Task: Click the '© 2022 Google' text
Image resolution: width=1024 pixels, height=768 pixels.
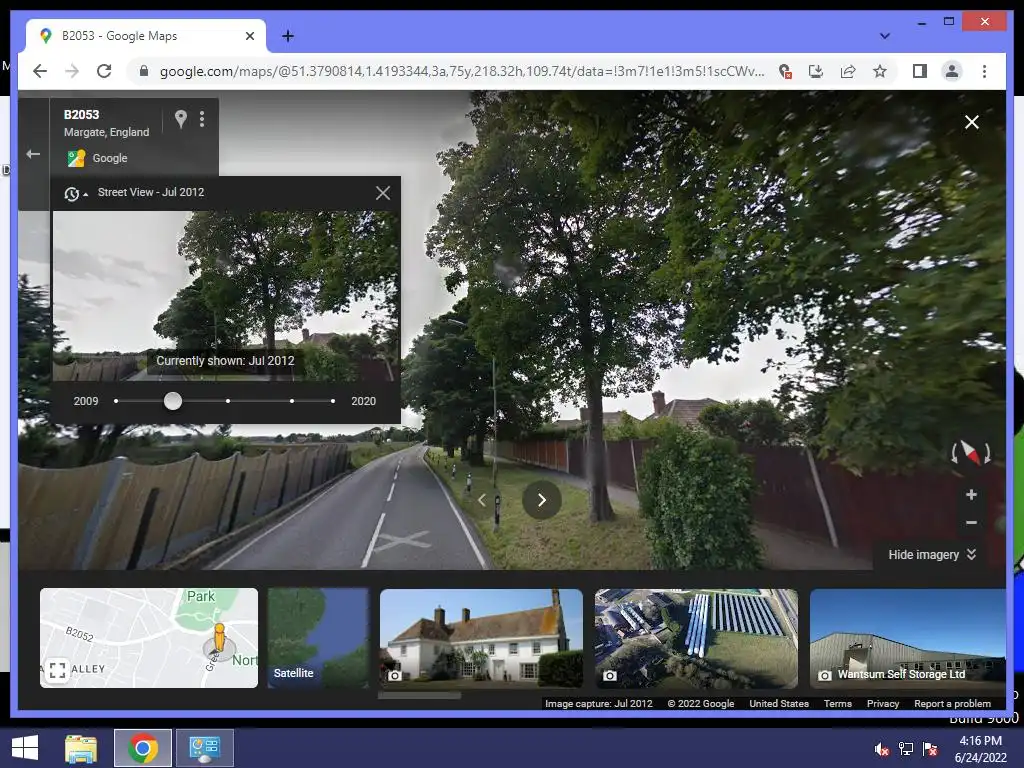Action: click(x=701, y=703)
